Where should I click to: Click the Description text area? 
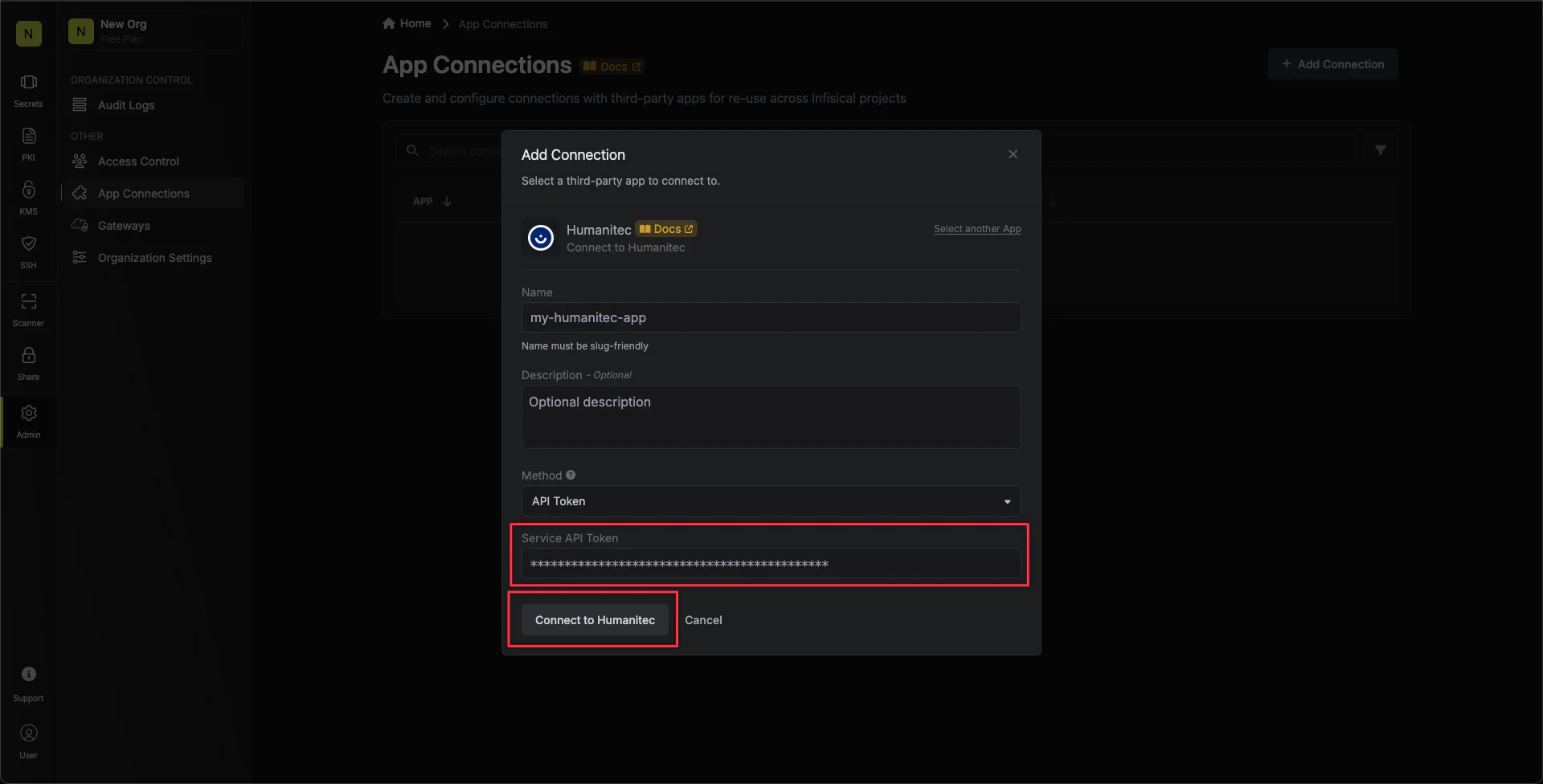pos(771,417)
